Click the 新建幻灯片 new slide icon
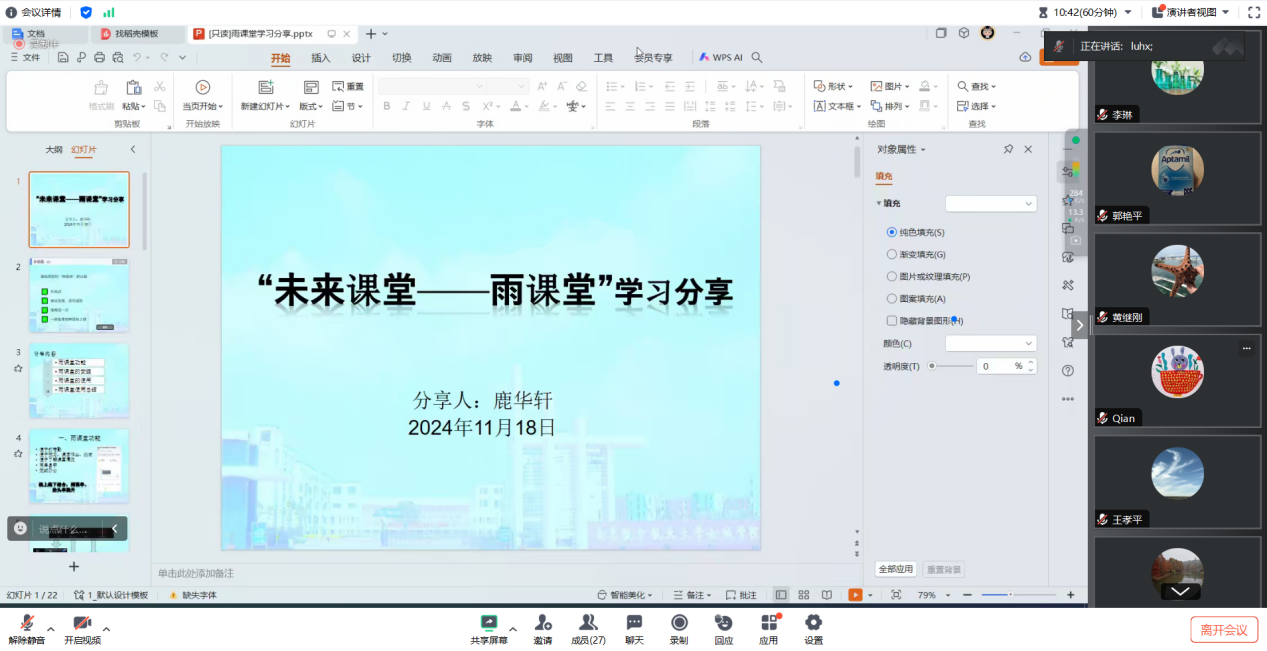This screenshot has height=651, width=1267. (x=266, y=88)
